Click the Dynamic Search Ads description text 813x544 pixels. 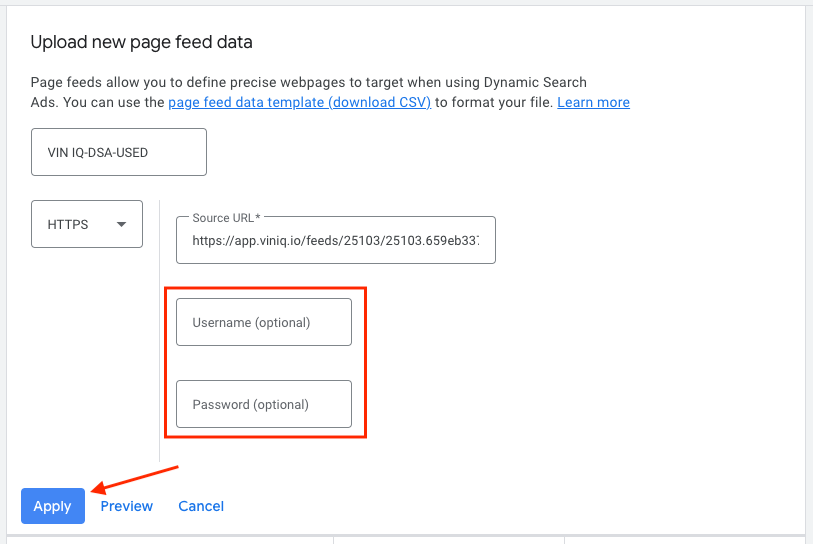tap(308, 82)
